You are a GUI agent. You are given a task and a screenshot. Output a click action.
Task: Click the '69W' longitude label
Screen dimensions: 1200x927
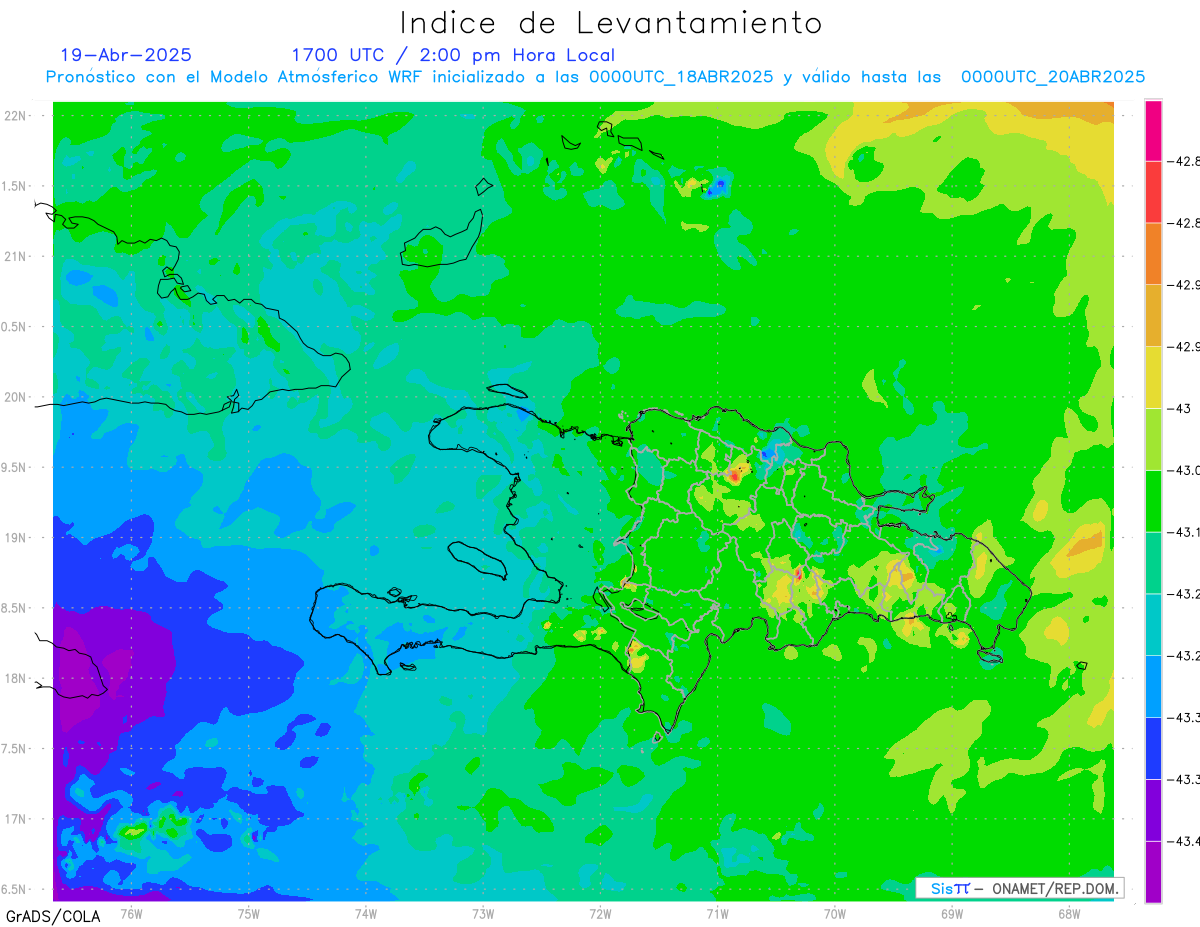(952, 913)
